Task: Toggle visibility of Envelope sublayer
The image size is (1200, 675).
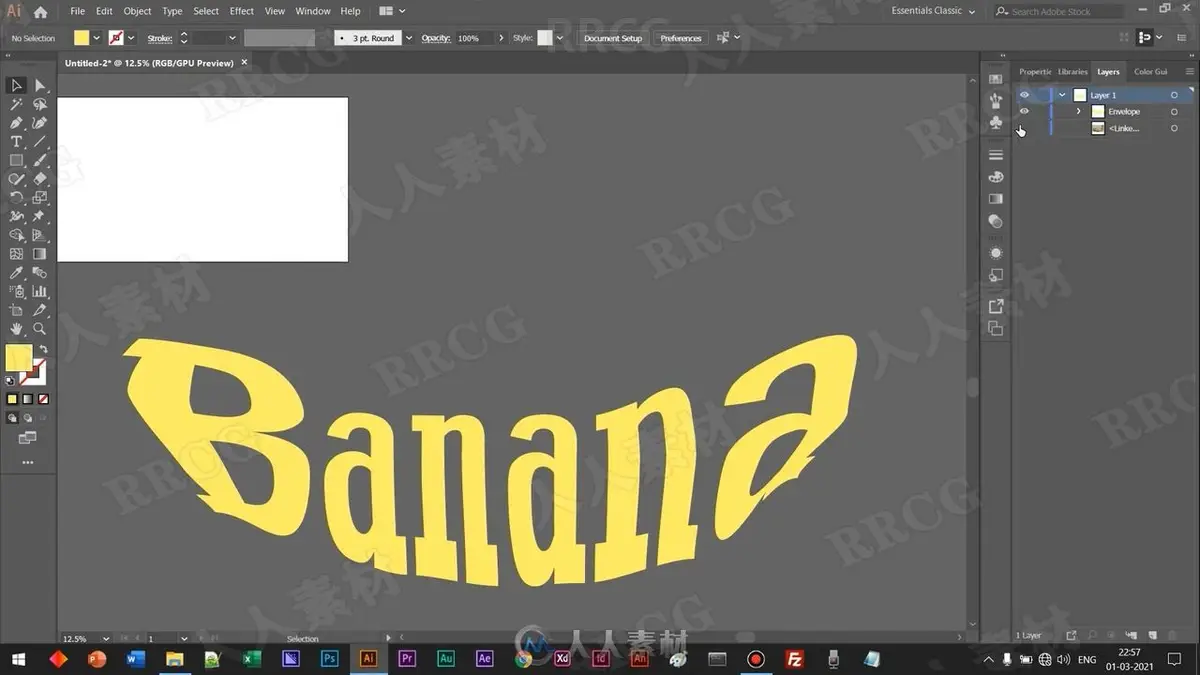Action: pyautogui.click(x=1024, y=112)
